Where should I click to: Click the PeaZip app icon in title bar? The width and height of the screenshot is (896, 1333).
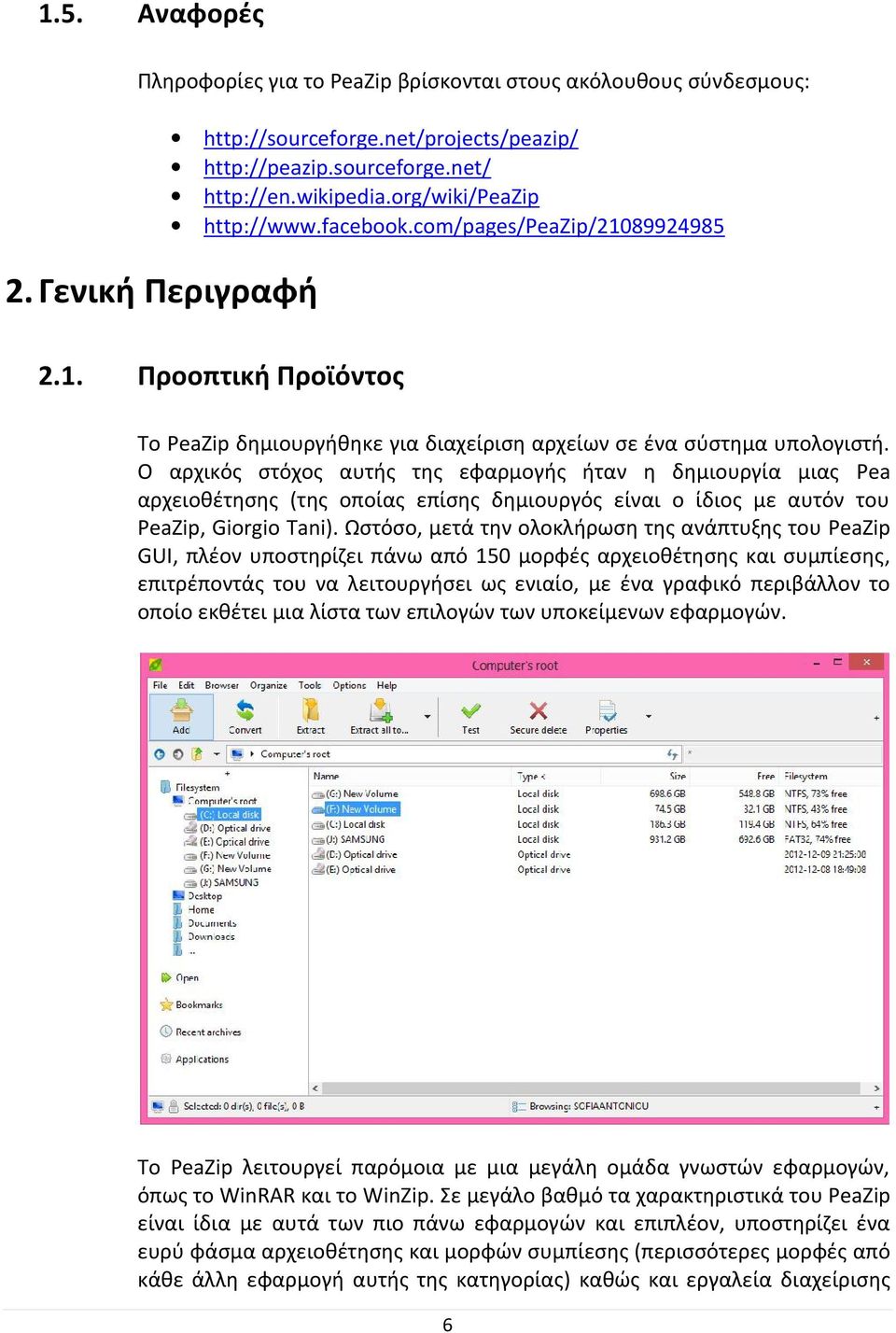(156, 665)
